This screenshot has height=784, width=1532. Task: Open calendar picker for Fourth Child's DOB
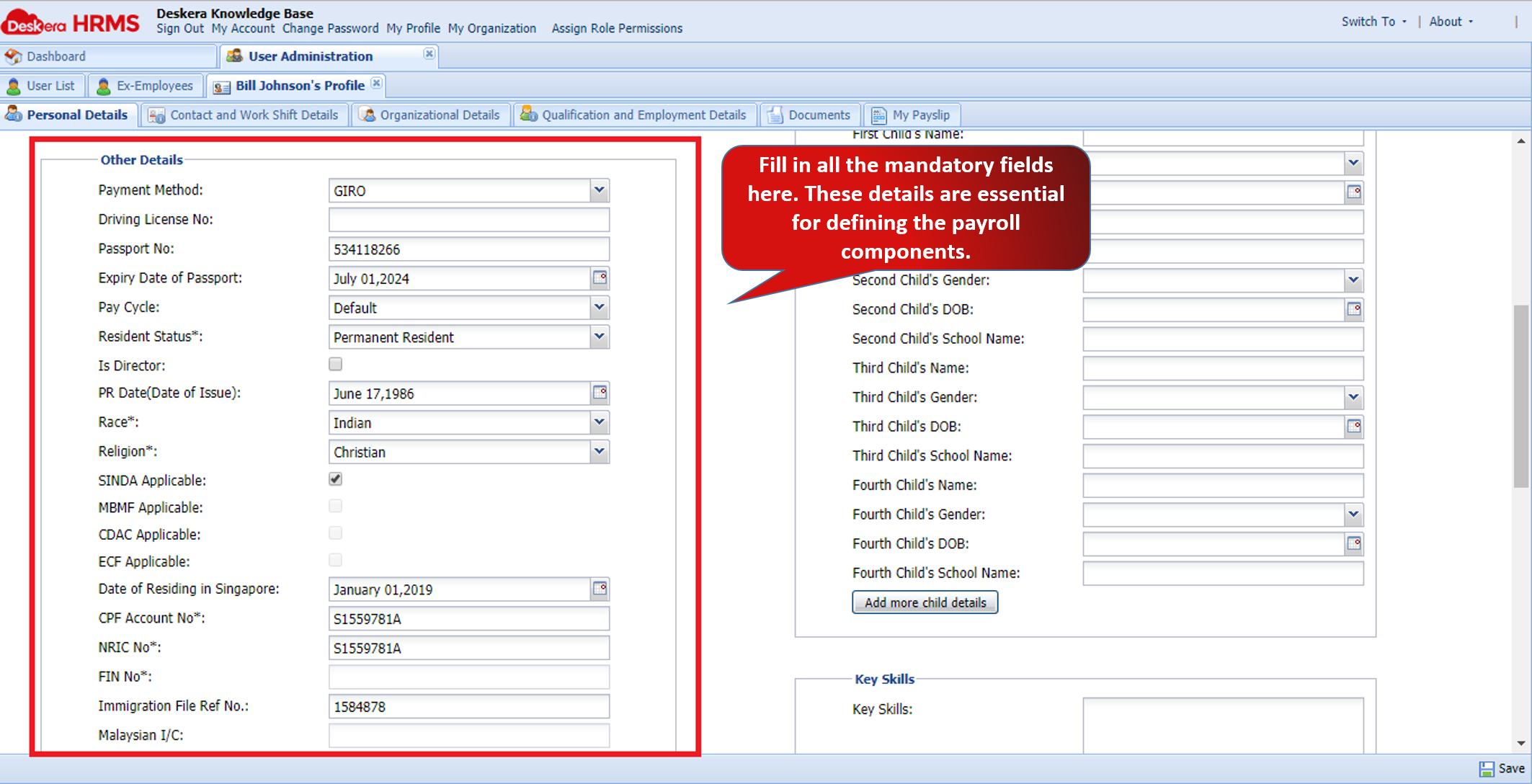[1354, 543]
